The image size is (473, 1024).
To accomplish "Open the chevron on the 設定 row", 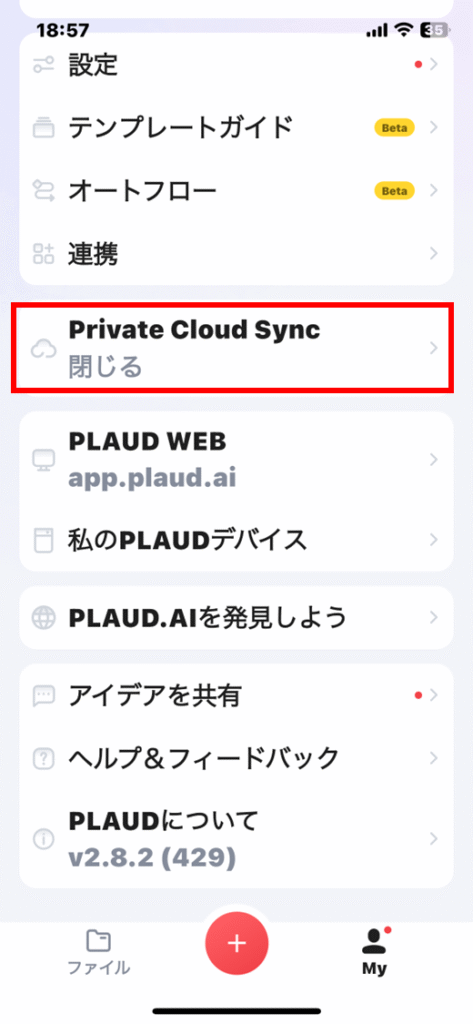I will click(433, 64).
